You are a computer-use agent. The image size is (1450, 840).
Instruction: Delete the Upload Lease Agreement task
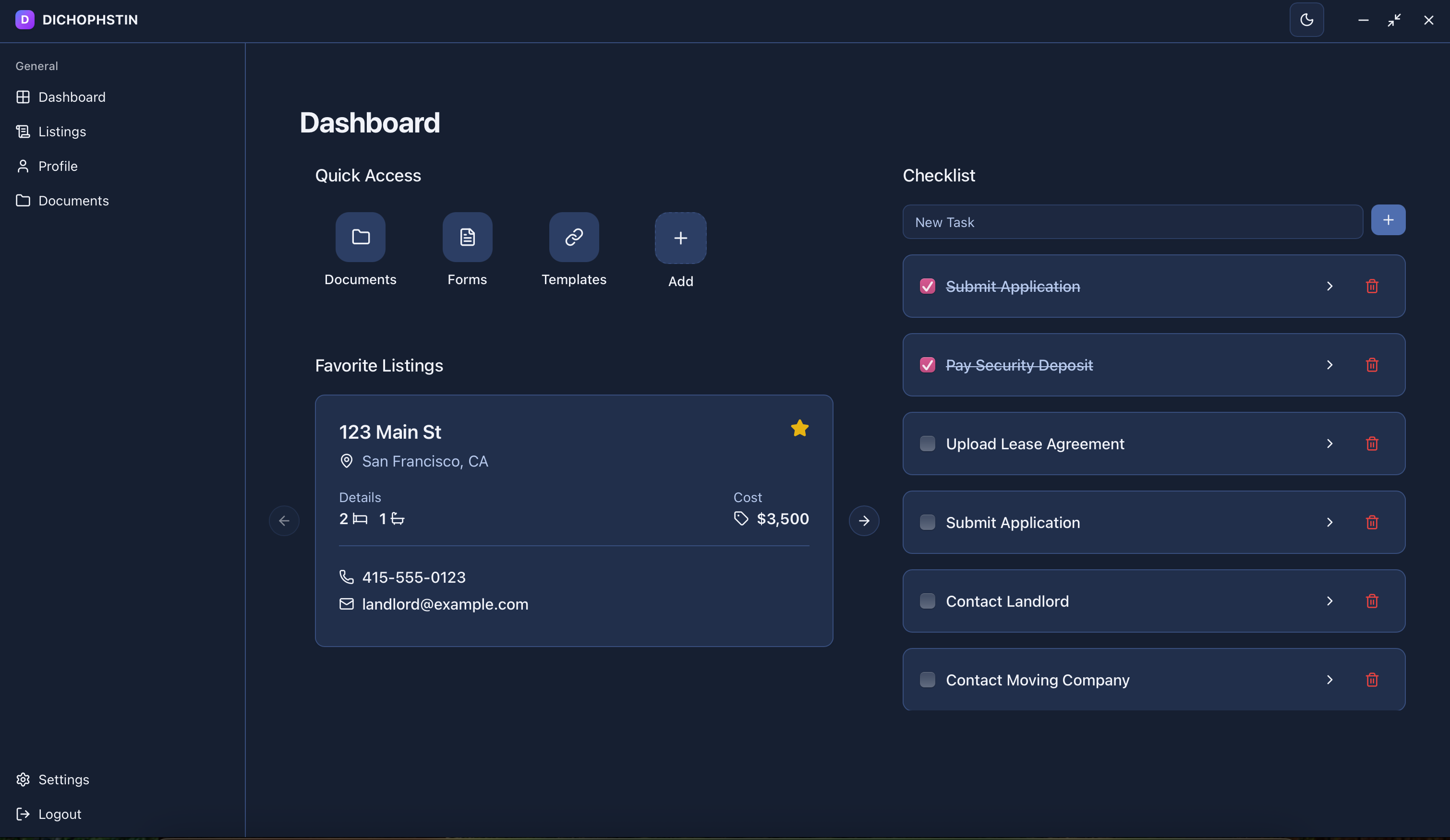pos(1372,444)
